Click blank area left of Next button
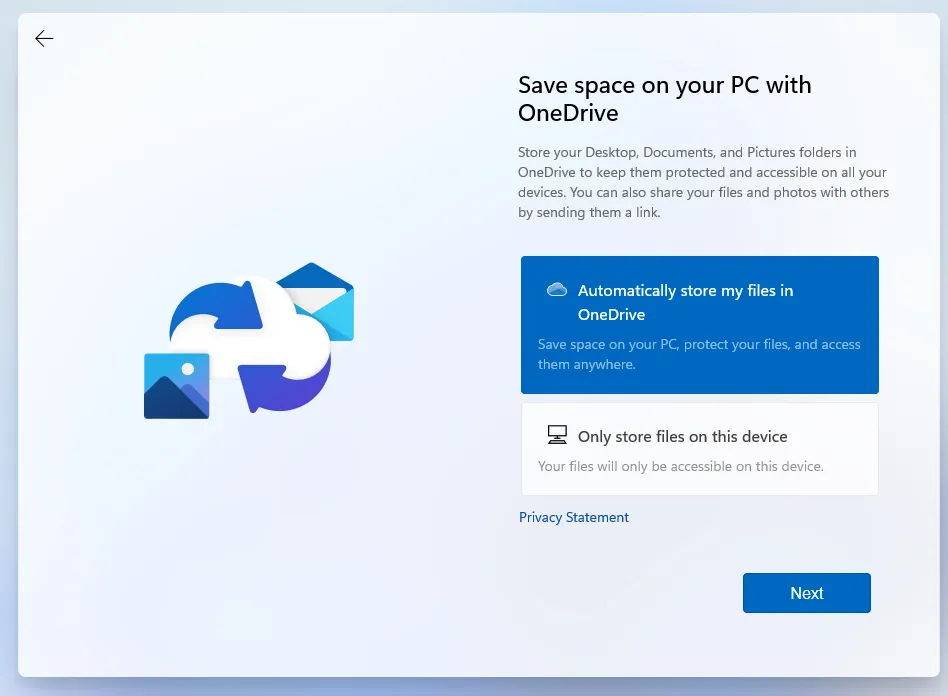The height and width of the screenshot is (696, 948). pos(620,593)
